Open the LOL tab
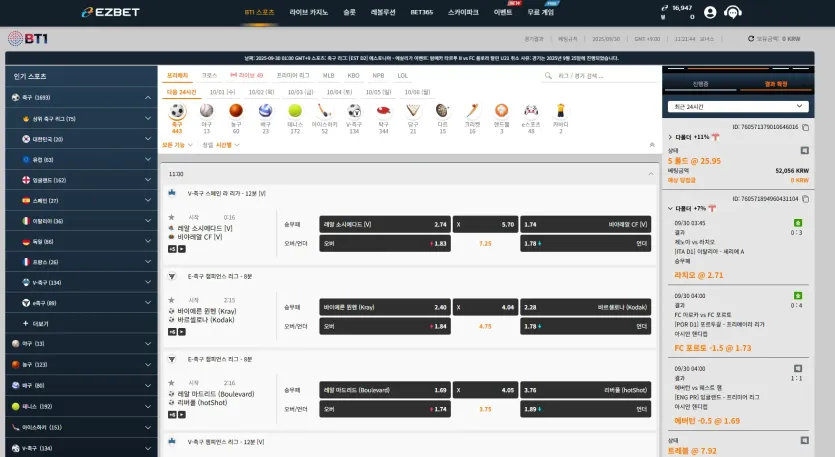The height and width of the screenshot is (457, 835). click(x=403, y=76)
